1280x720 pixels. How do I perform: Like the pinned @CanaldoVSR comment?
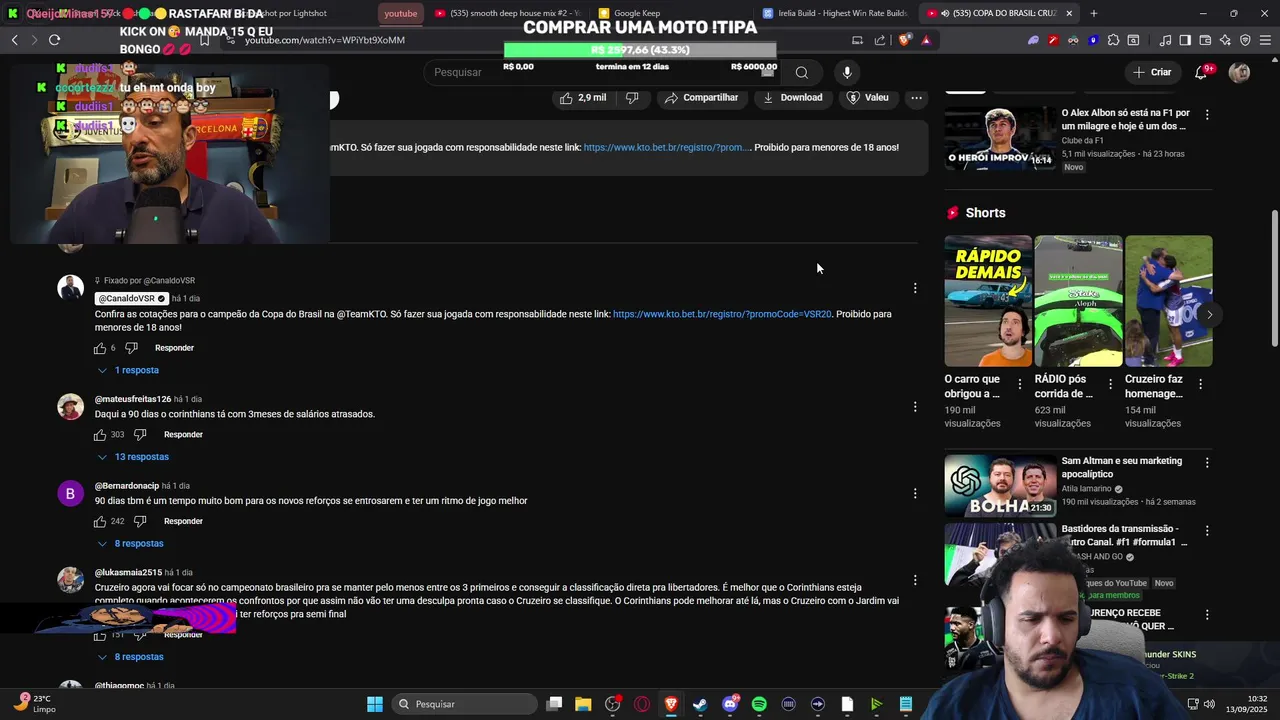[x=100, y=348]
